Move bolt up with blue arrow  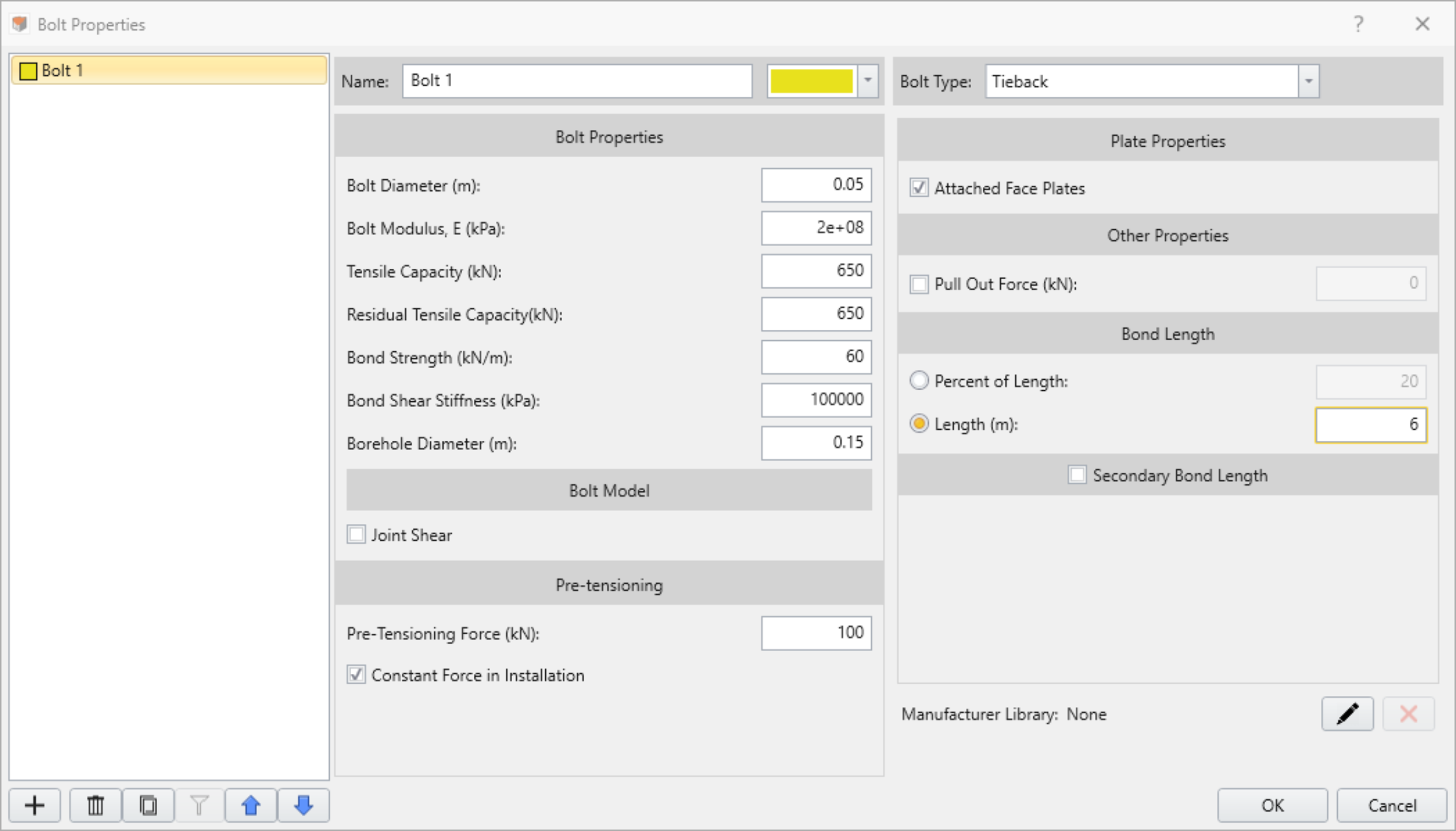click(x=251, y=805)
